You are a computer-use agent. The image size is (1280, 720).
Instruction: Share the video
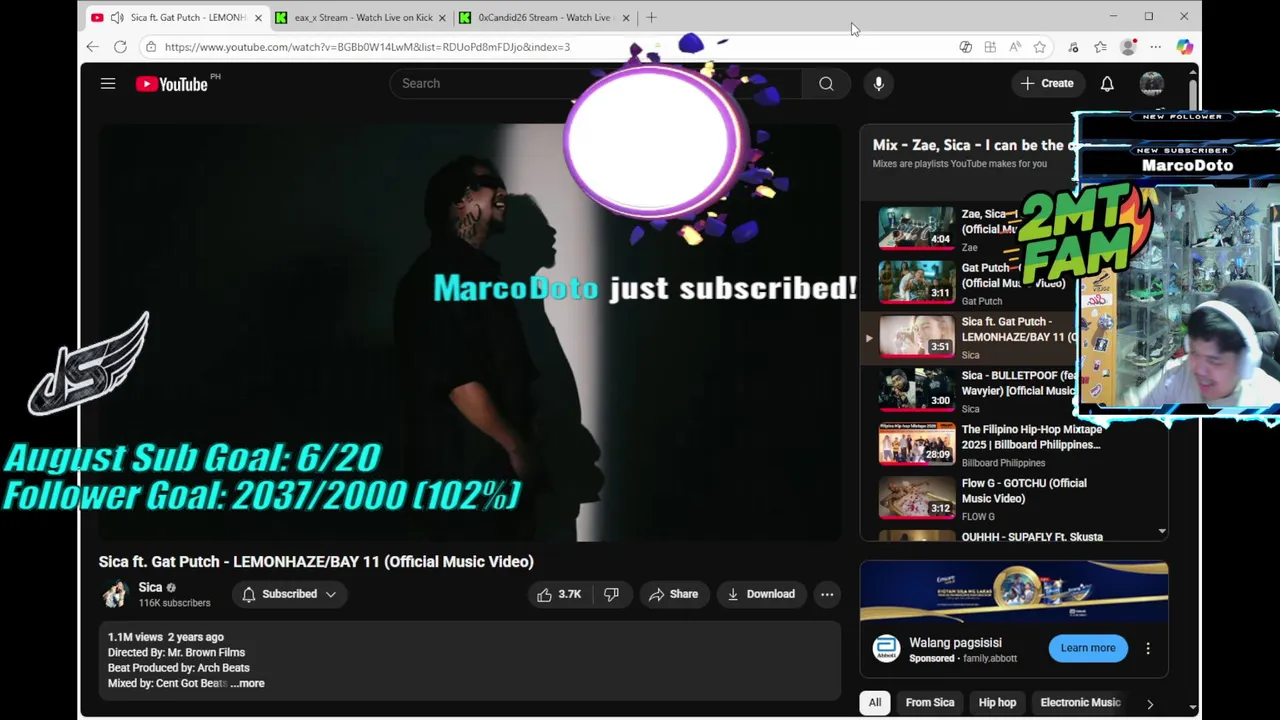[674, 594]
